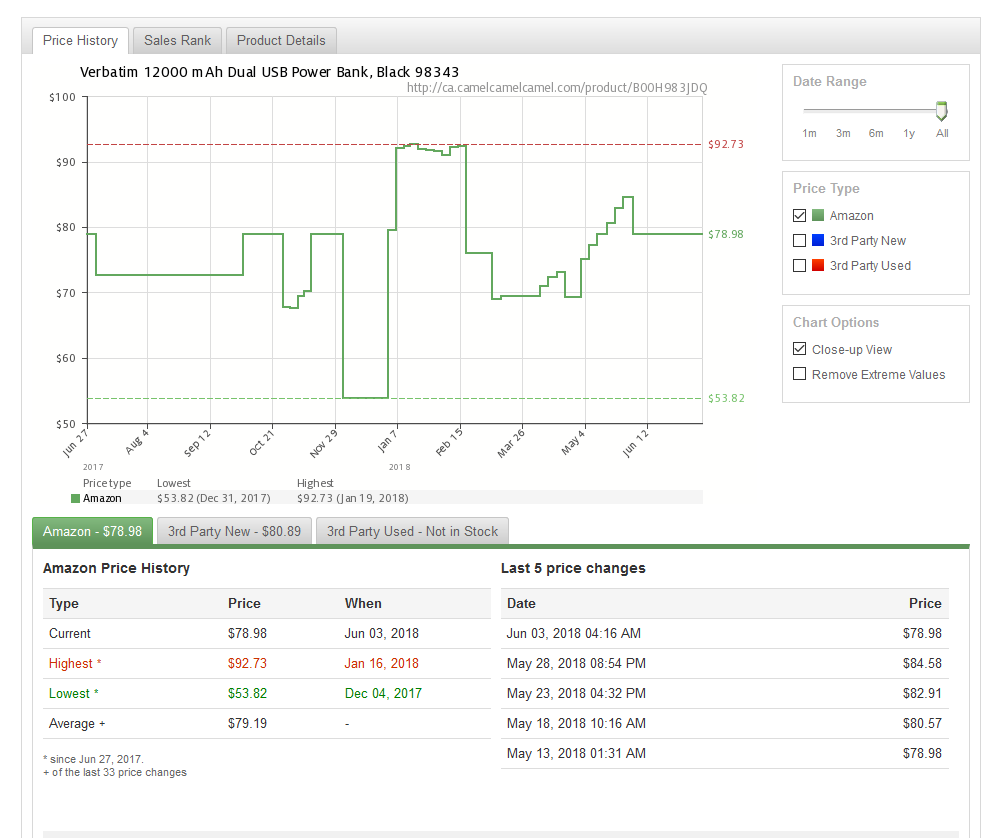
Task: Set date range to 1y
Action: [909, 133]
